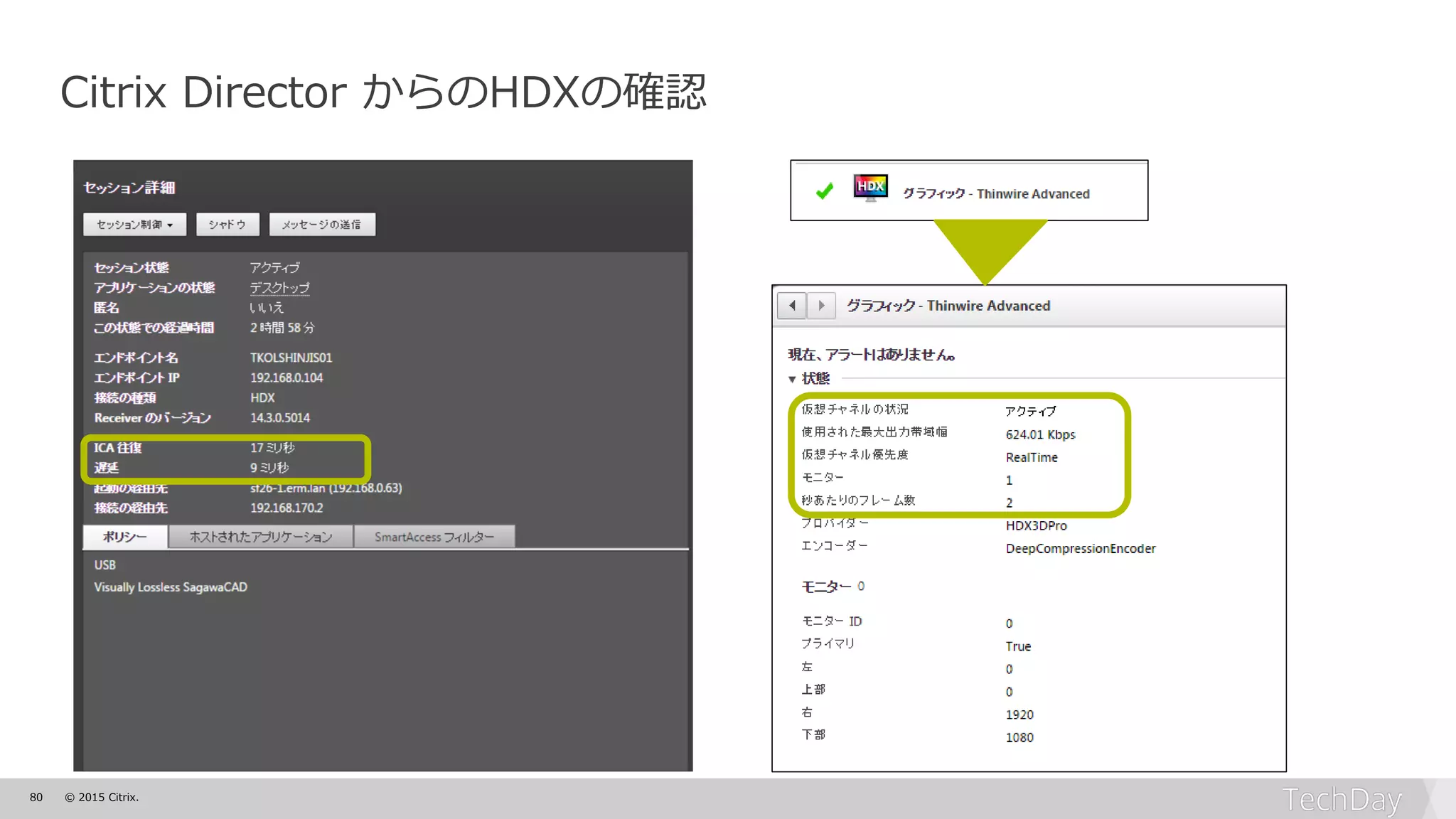Select the 17 ミリ秒 ICA round-trip value
This screenshot has width=1456, height=819.
point(272,447)
